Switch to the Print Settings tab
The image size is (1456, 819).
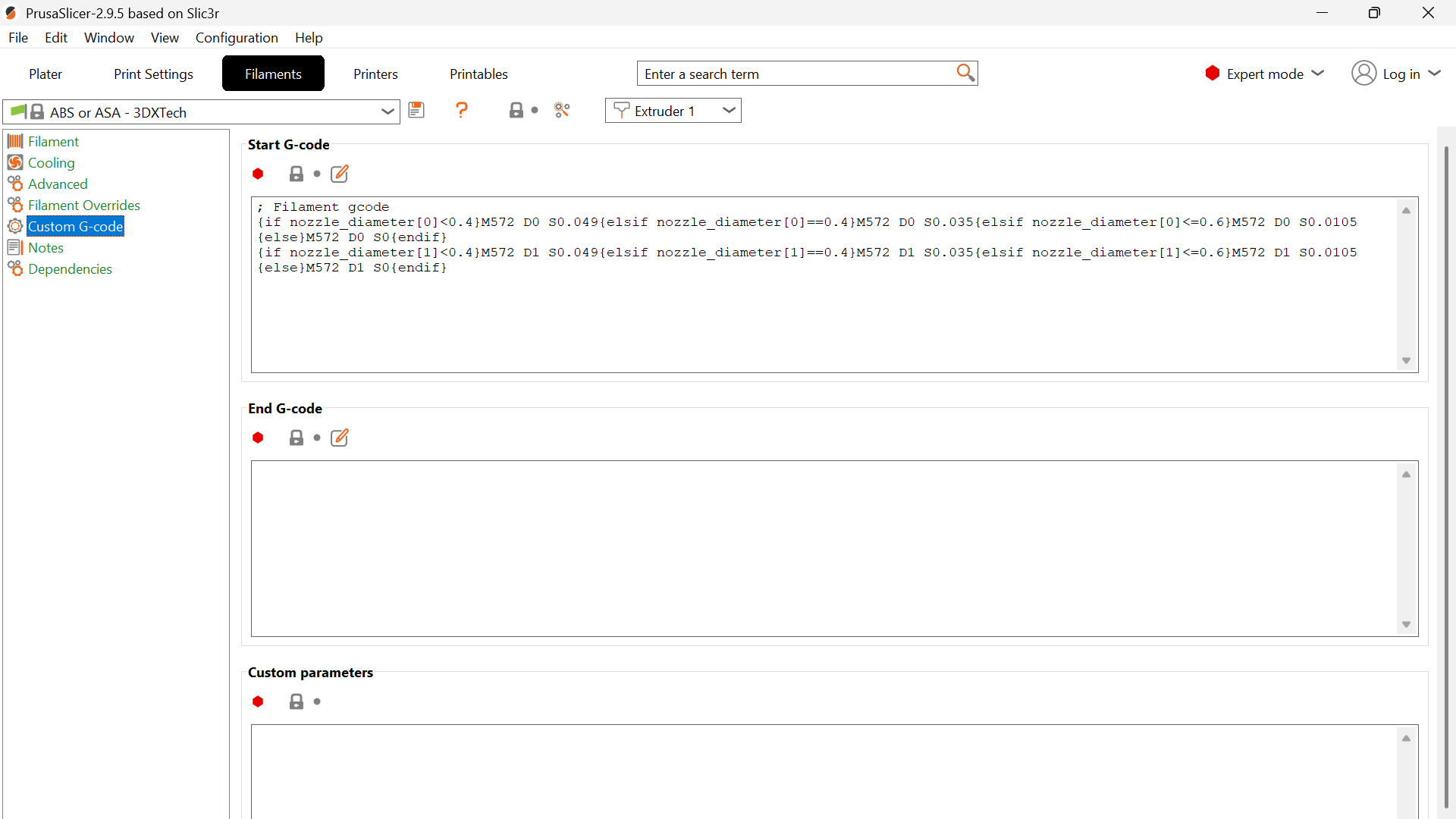tap(153, 74)
